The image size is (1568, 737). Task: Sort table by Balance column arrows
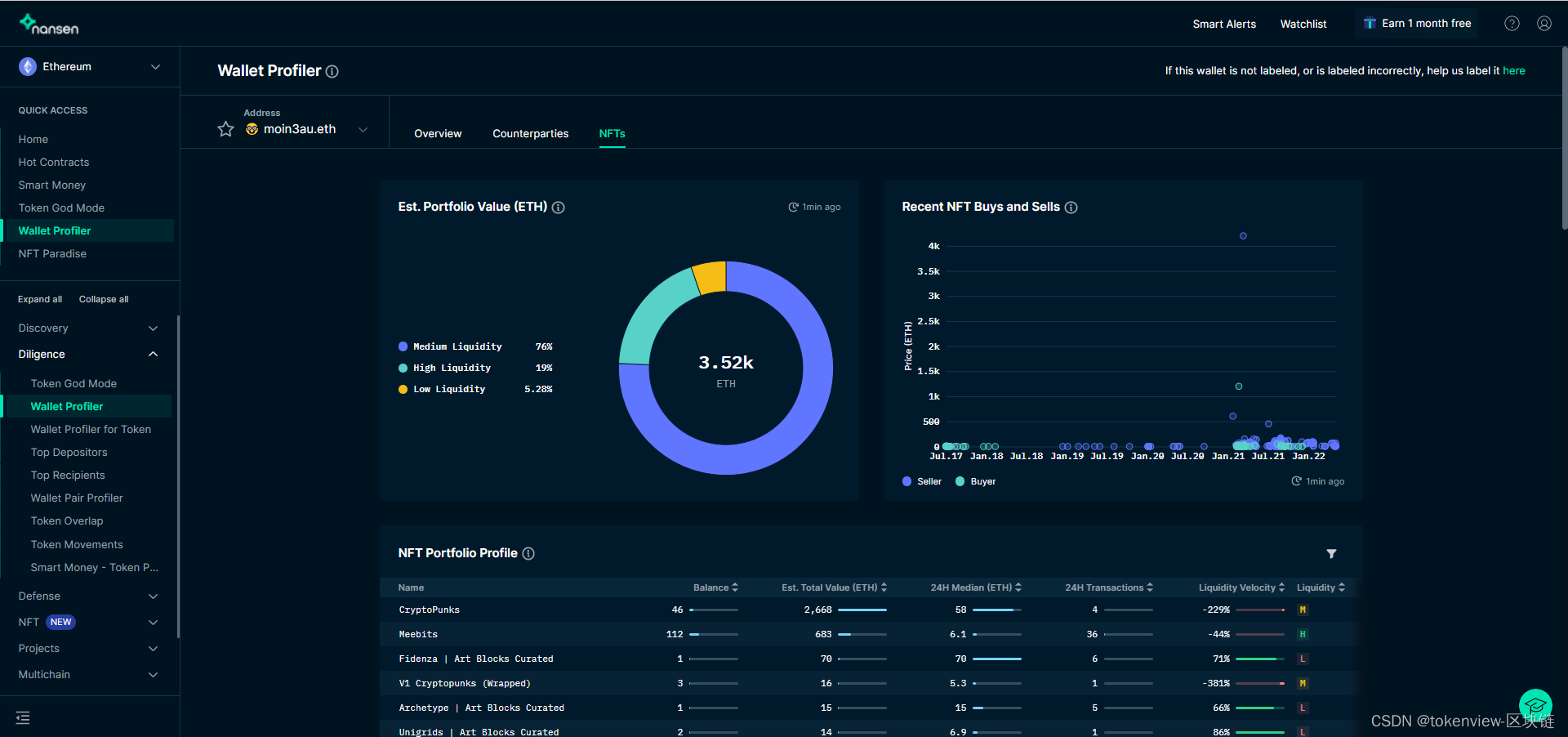tap(735, 587)
